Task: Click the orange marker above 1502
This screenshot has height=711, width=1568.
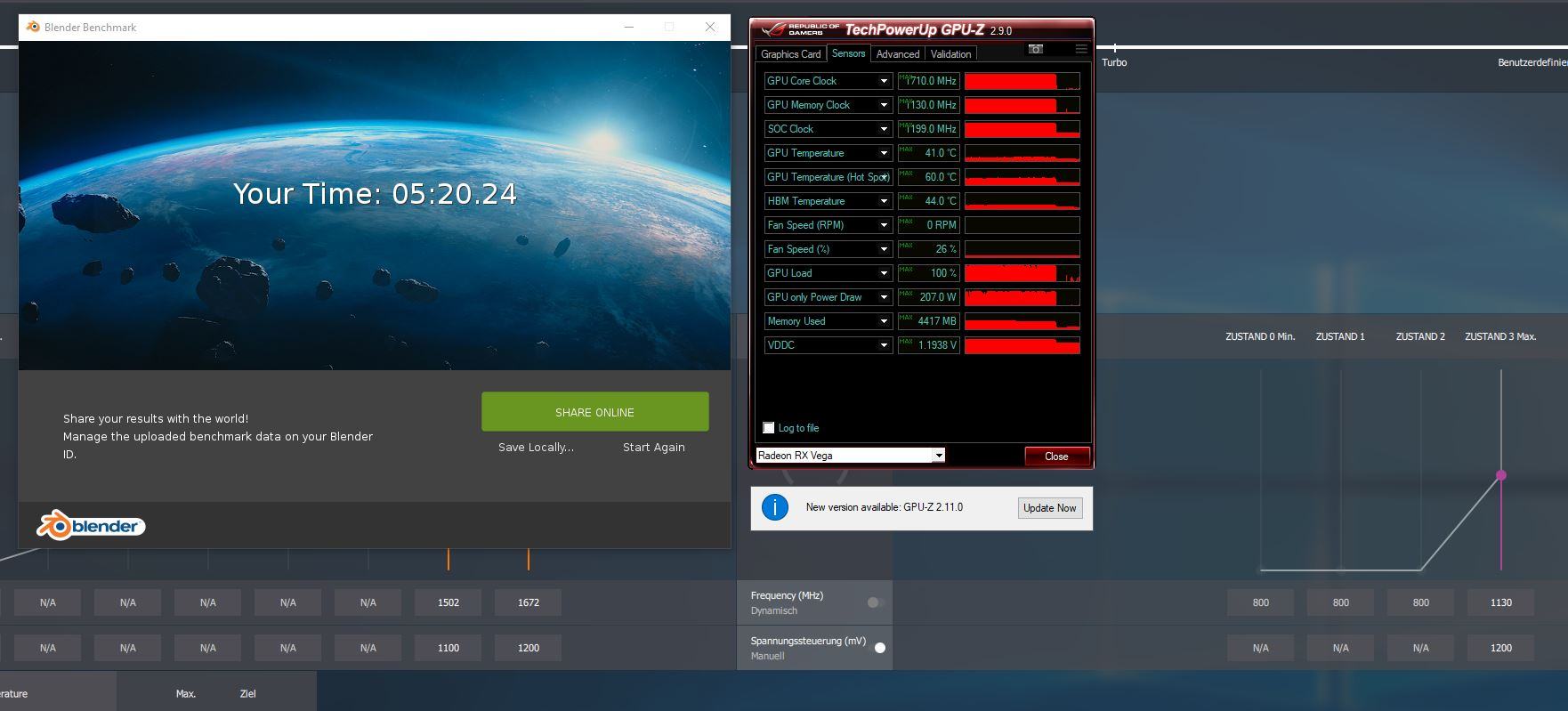Action: [x=449, y=559]
